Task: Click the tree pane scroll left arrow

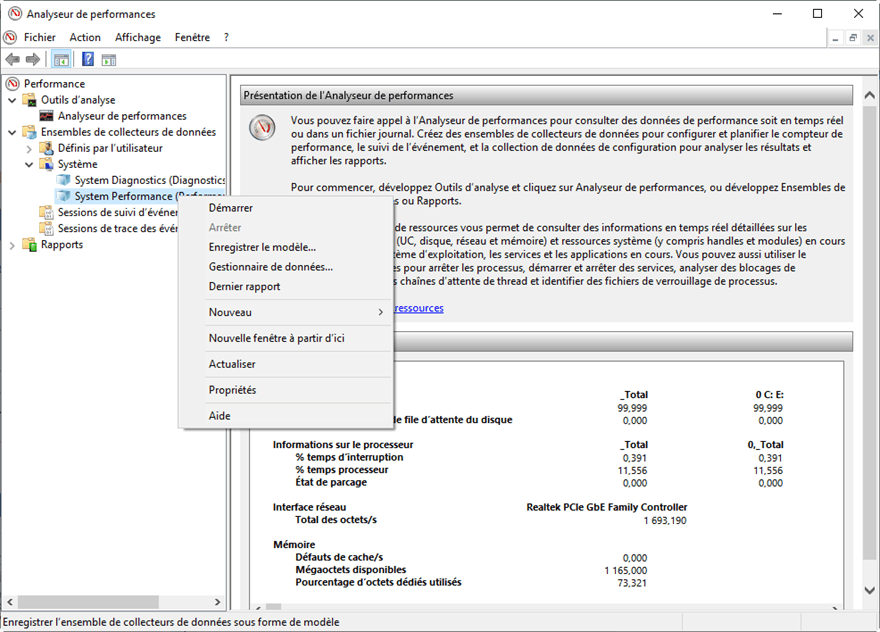Action: 10,602
